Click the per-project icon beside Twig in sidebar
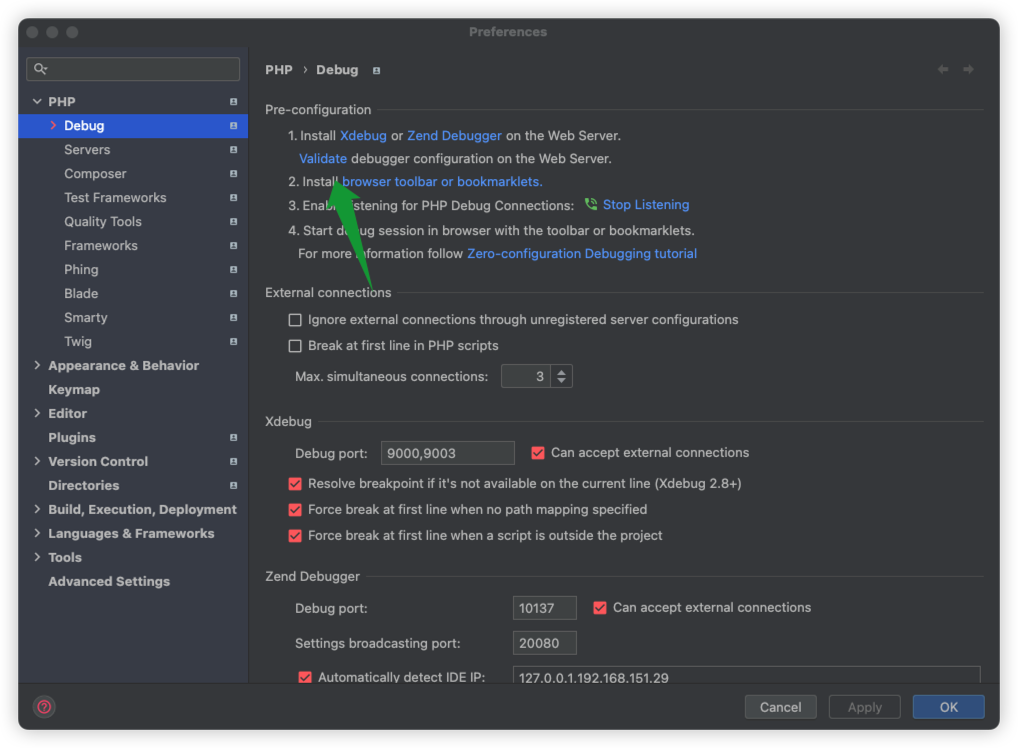 233,341
